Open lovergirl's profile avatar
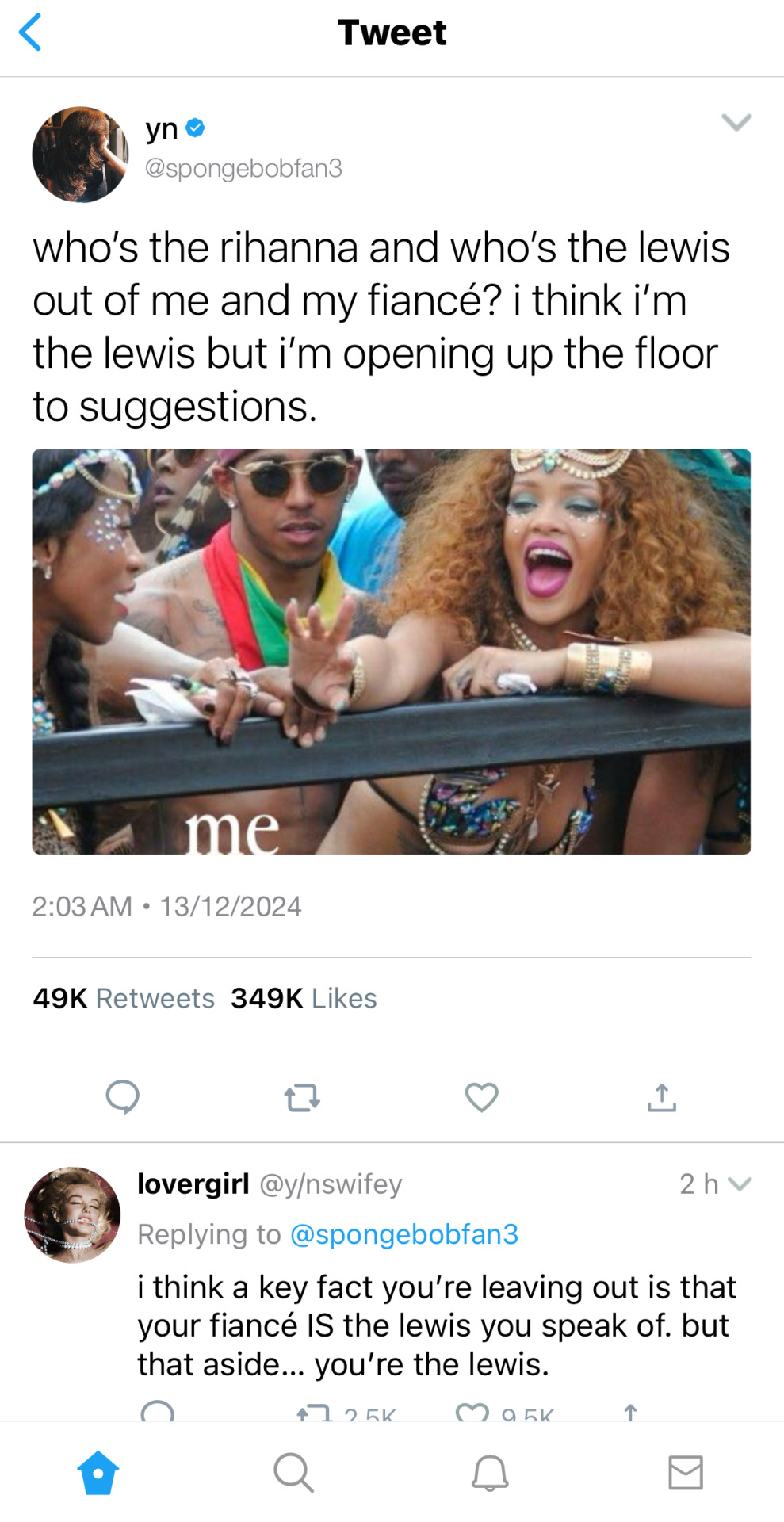 pos(72,1214)
